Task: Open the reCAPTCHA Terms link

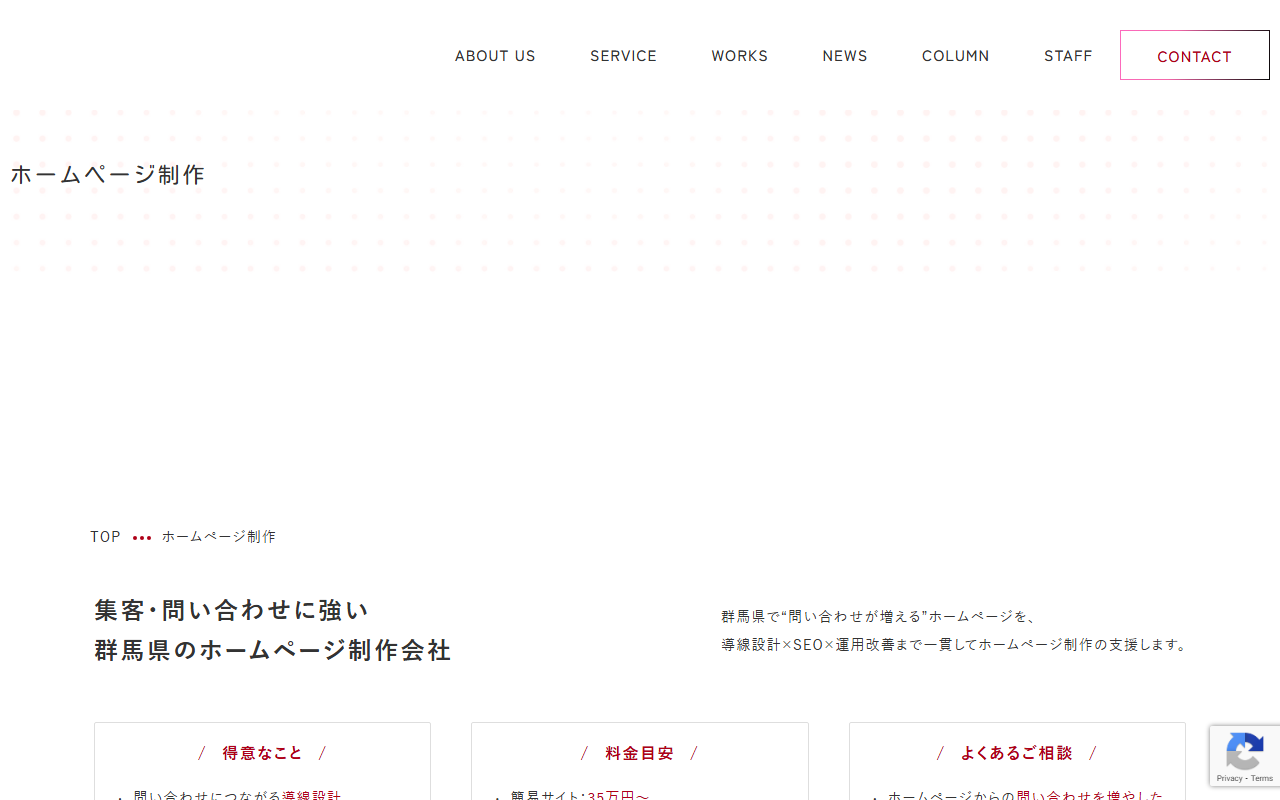Action: (1262, 778)
